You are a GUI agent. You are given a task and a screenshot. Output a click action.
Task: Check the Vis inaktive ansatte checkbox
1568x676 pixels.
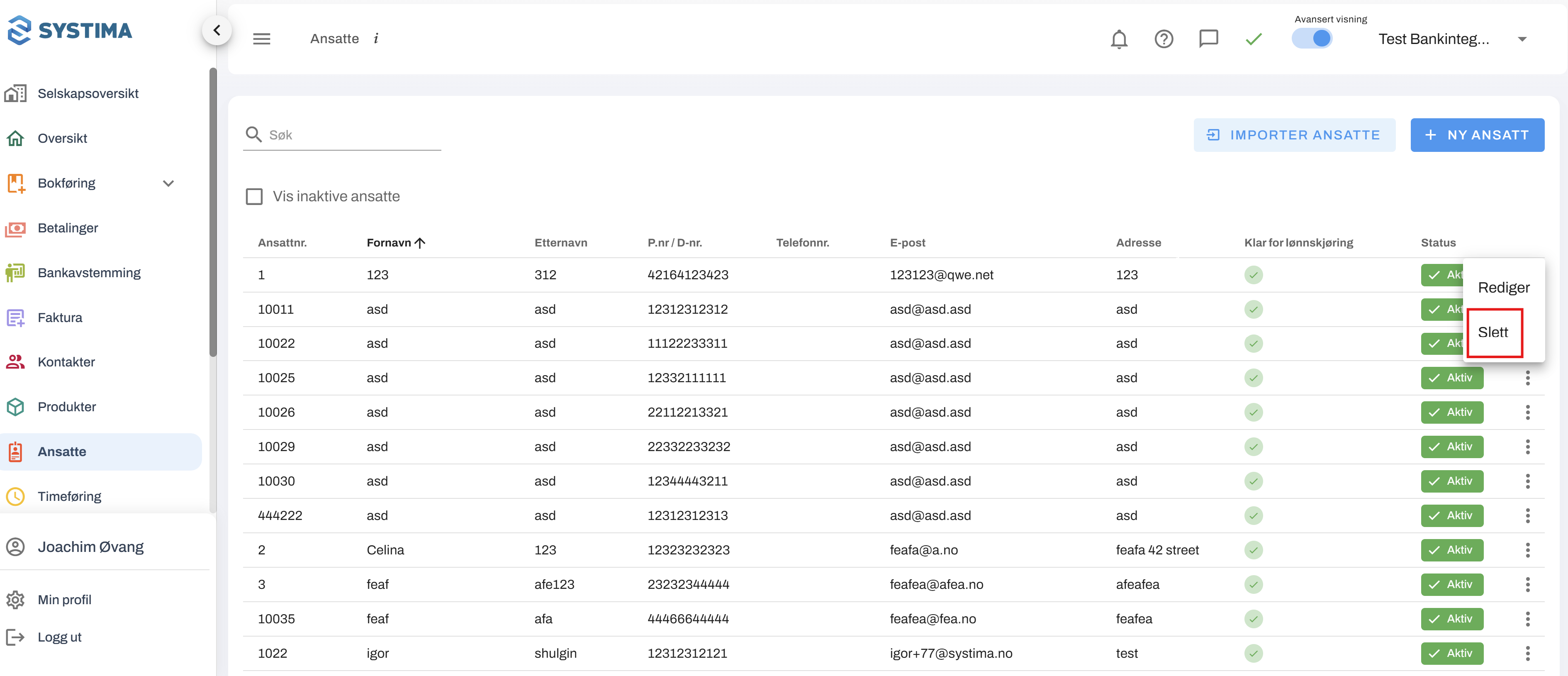[254, 197]
